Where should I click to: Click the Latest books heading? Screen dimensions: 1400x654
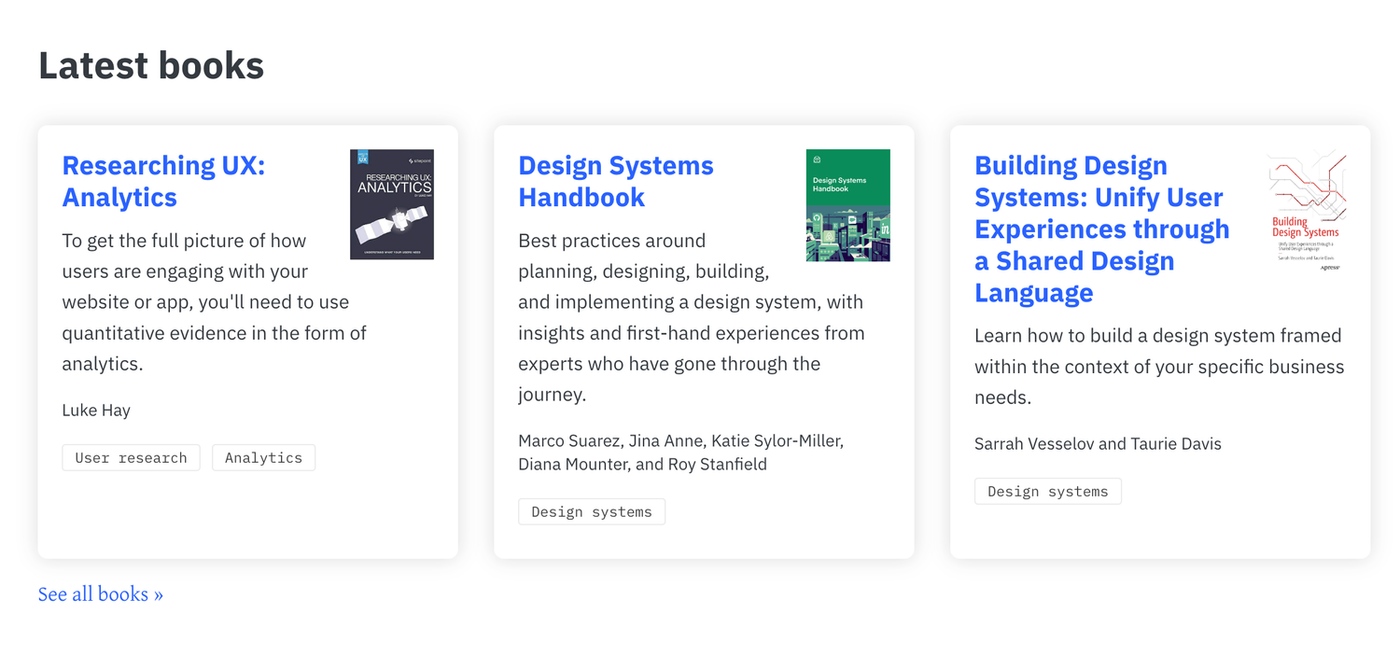[x=151, y=66]
